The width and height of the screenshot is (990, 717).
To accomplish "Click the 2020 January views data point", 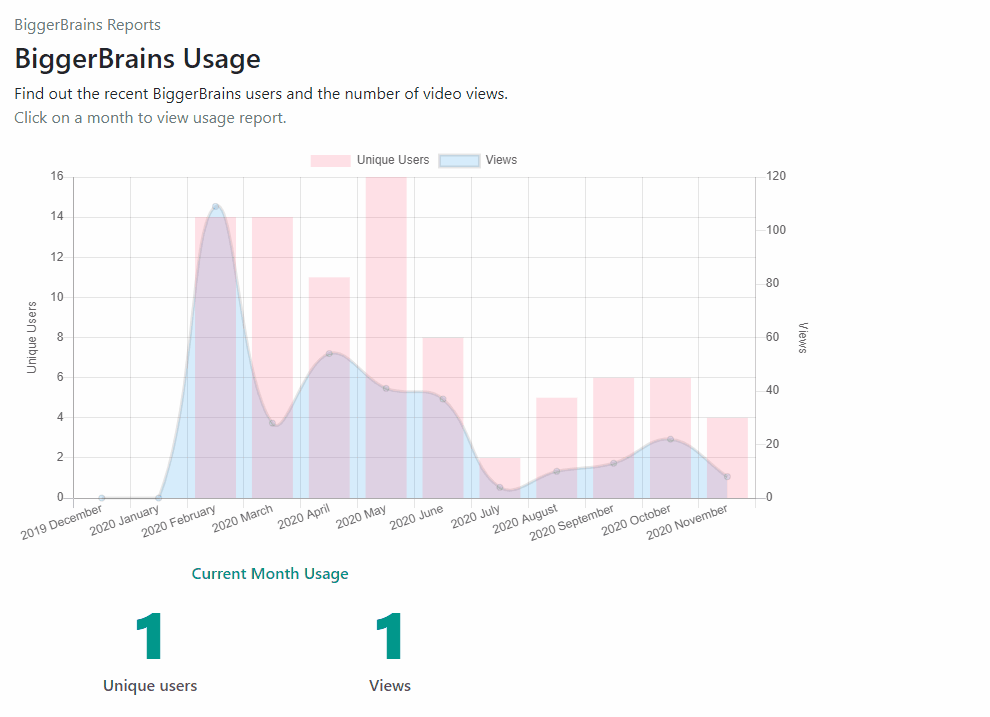I will coord(158,498).
